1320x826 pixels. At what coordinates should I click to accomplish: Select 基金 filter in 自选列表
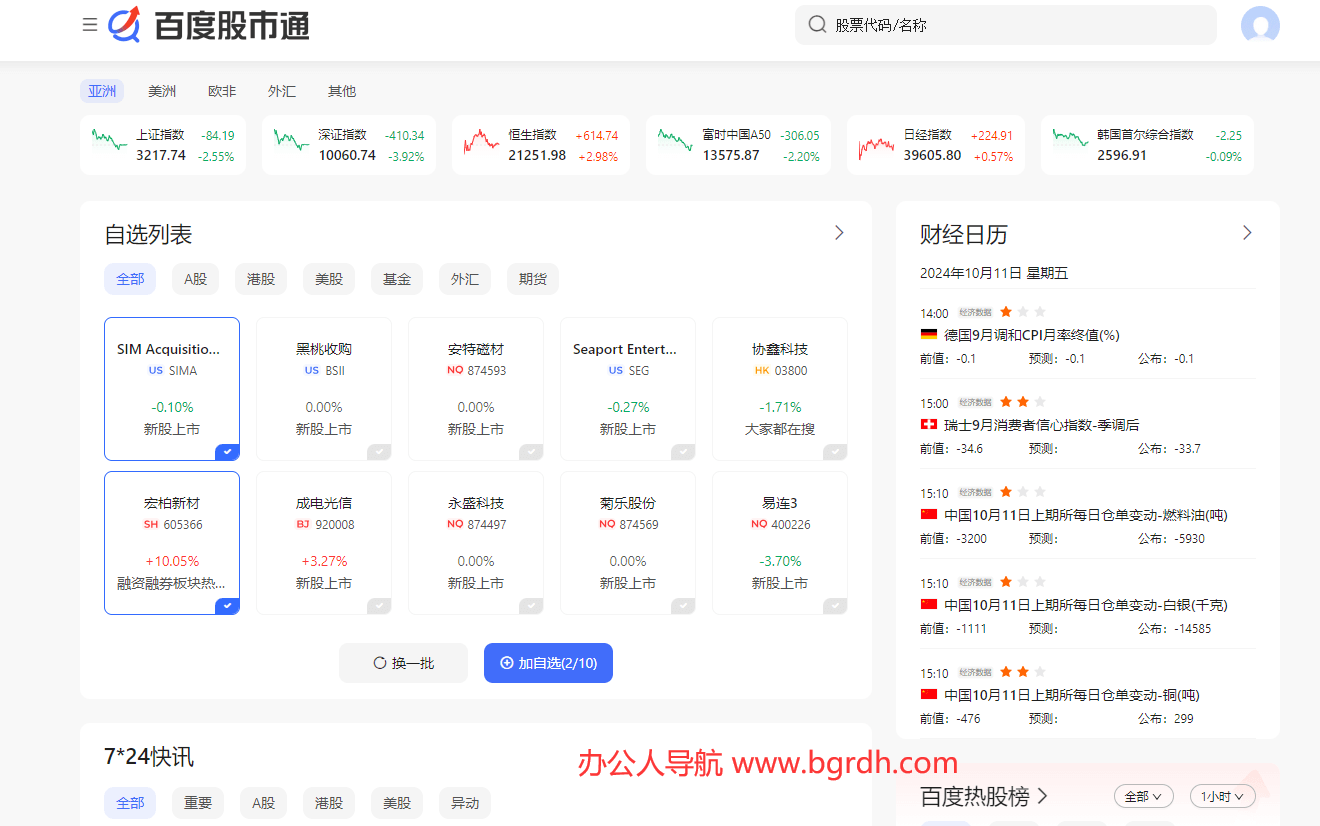point(397,279)
